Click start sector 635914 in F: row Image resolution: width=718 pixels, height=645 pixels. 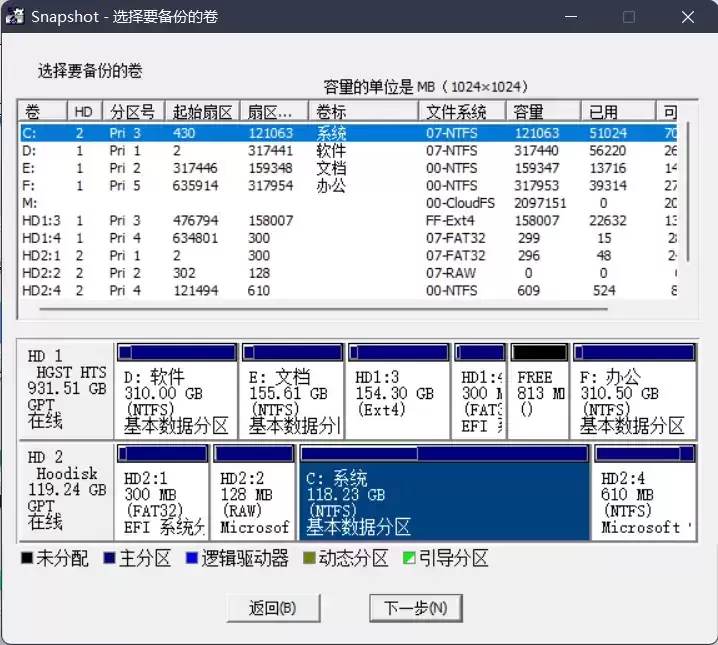(x=196, y=185)
